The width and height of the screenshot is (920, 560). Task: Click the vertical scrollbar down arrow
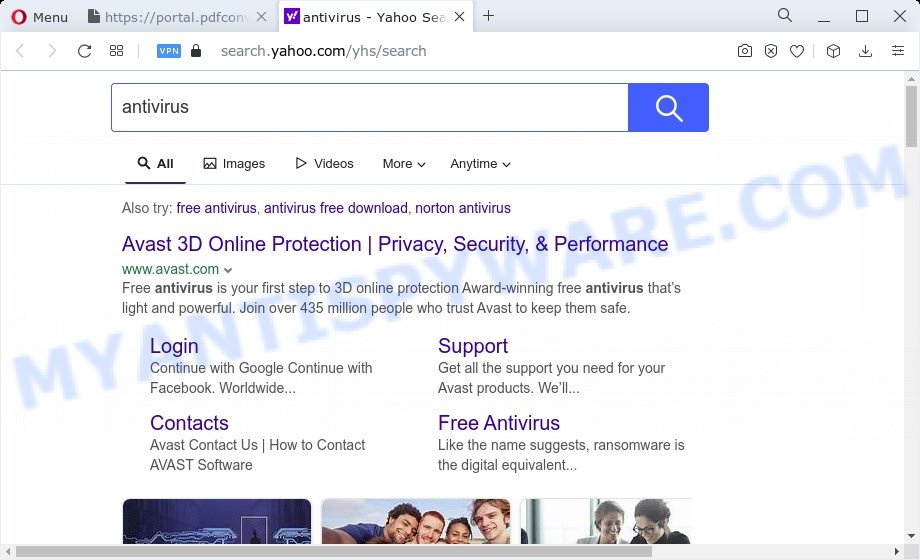[911, 536]
